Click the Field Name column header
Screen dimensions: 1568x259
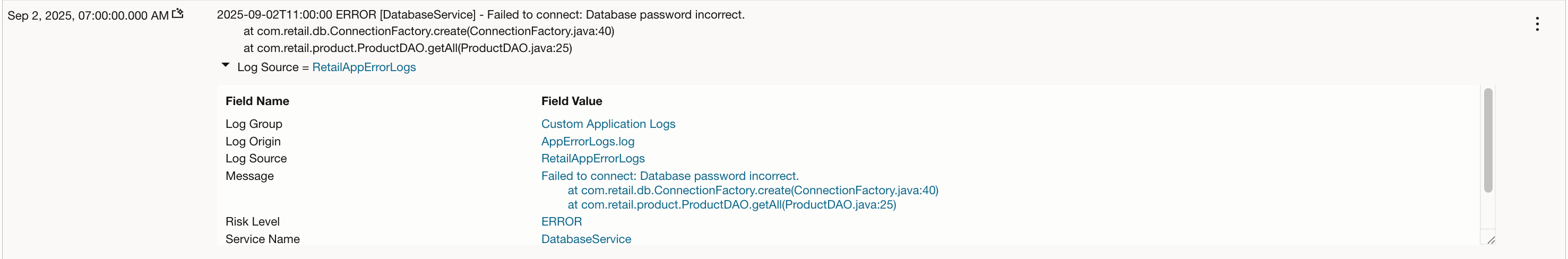pyautogui.click(x=257, y=101)
